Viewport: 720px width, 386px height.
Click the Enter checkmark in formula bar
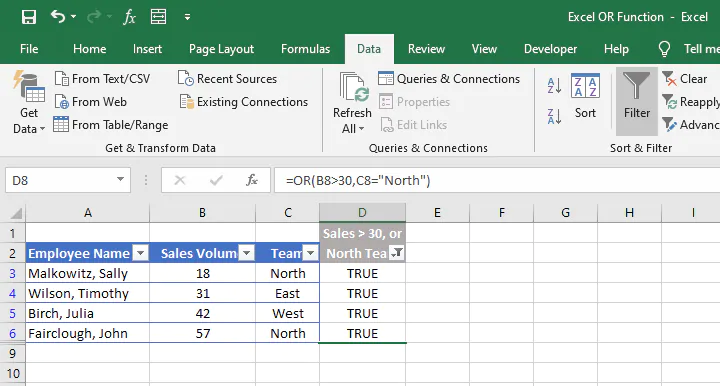coord(216,180)
